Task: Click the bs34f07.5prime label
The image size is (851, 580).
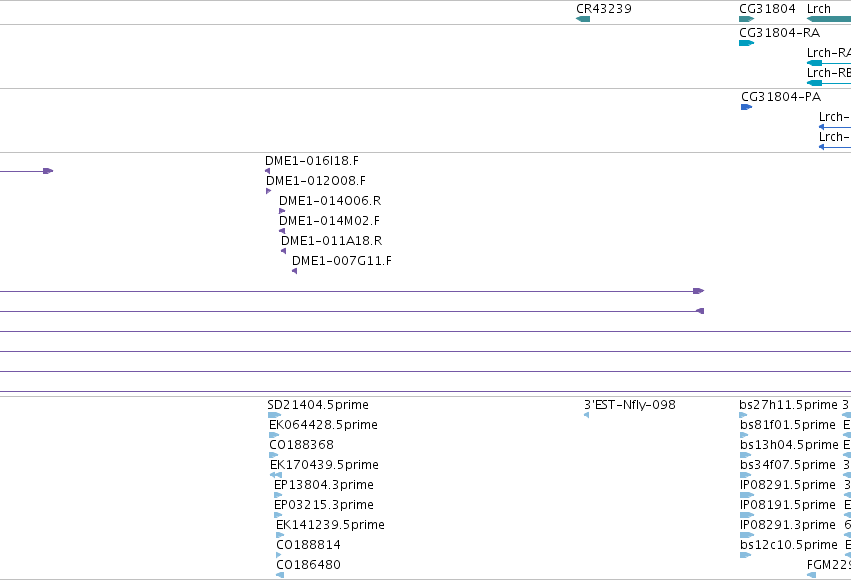Action: click(788, 465)
